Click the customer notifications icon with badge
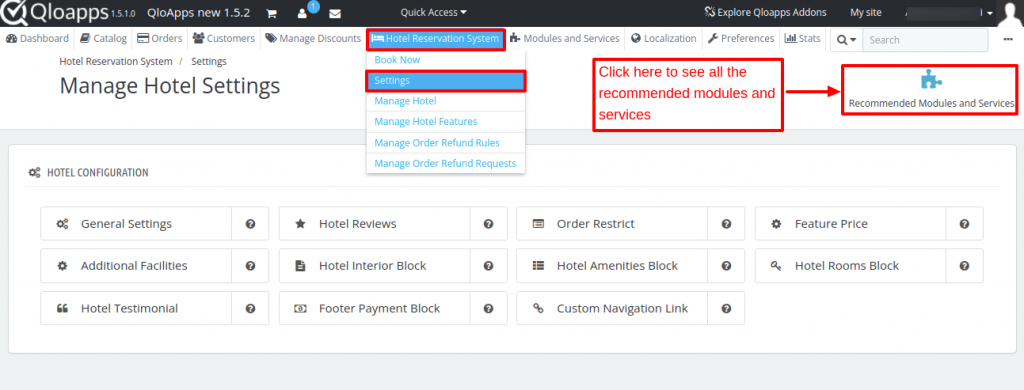 pyautogui.click(x=304, y=11)
